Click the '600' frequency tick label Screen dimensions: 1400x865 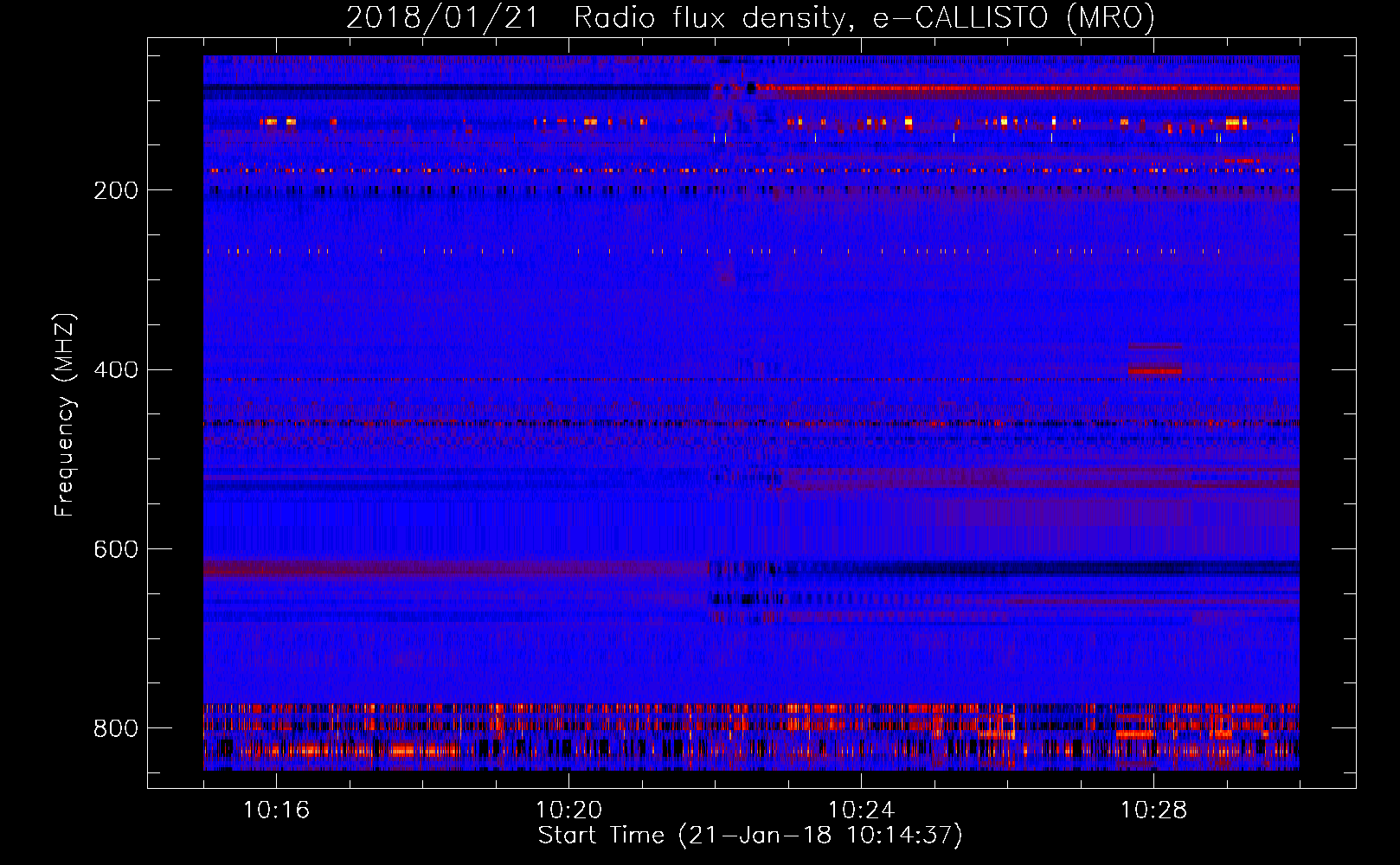[116, 549]
